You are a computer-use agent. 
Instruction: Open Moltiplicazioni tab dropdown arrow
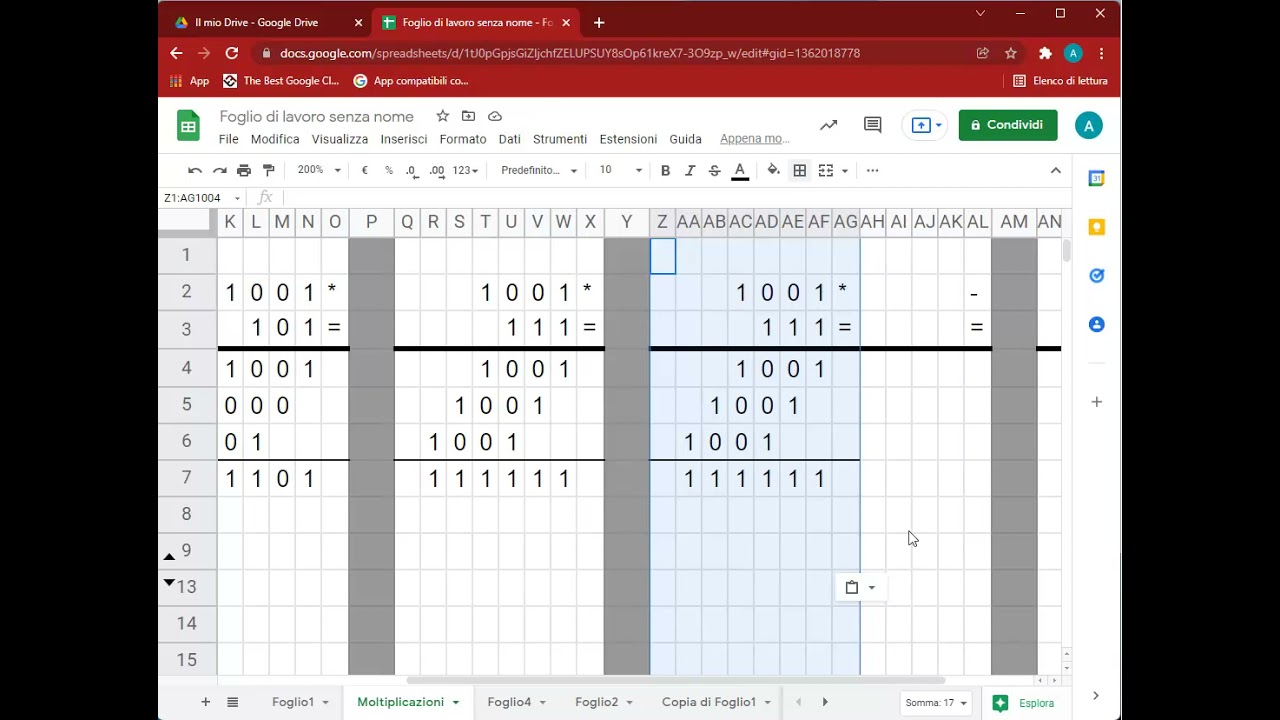coord(455,703)
